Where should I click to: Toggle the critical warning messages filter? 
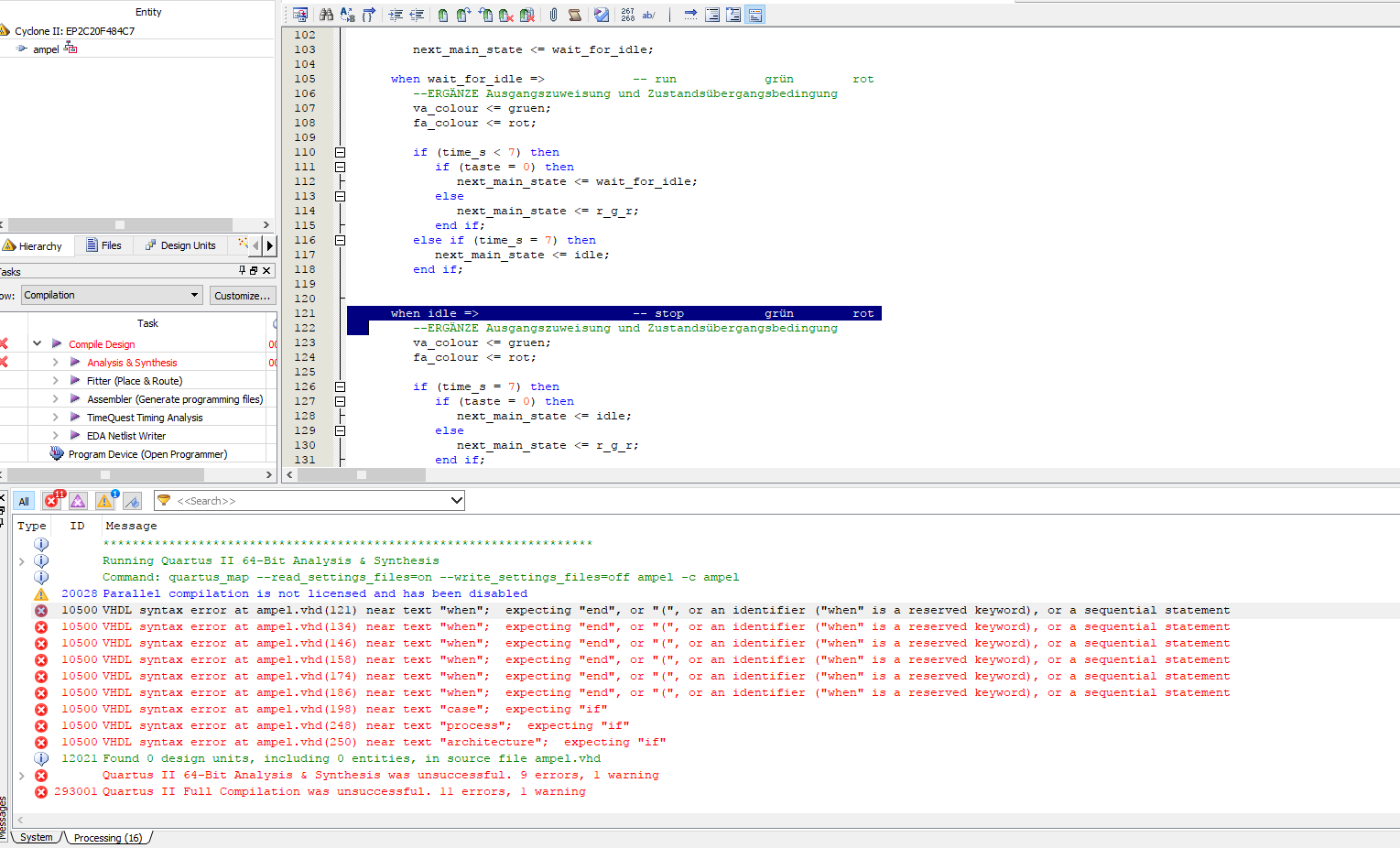[78, 501]
